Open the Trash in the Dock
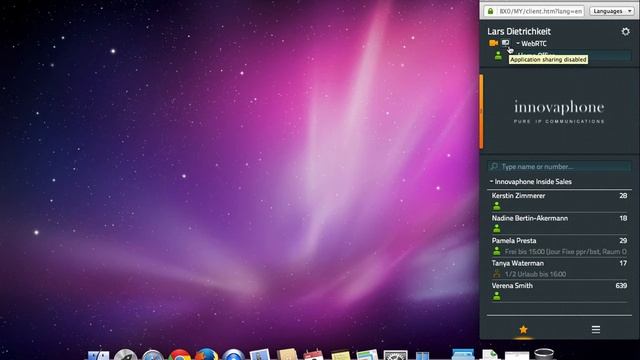 (x=544, y=353)
